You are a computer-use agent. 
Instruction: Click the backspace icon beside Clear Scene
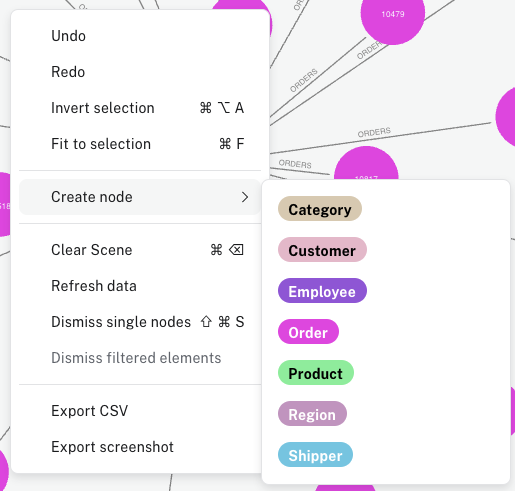tap(236, 250)
